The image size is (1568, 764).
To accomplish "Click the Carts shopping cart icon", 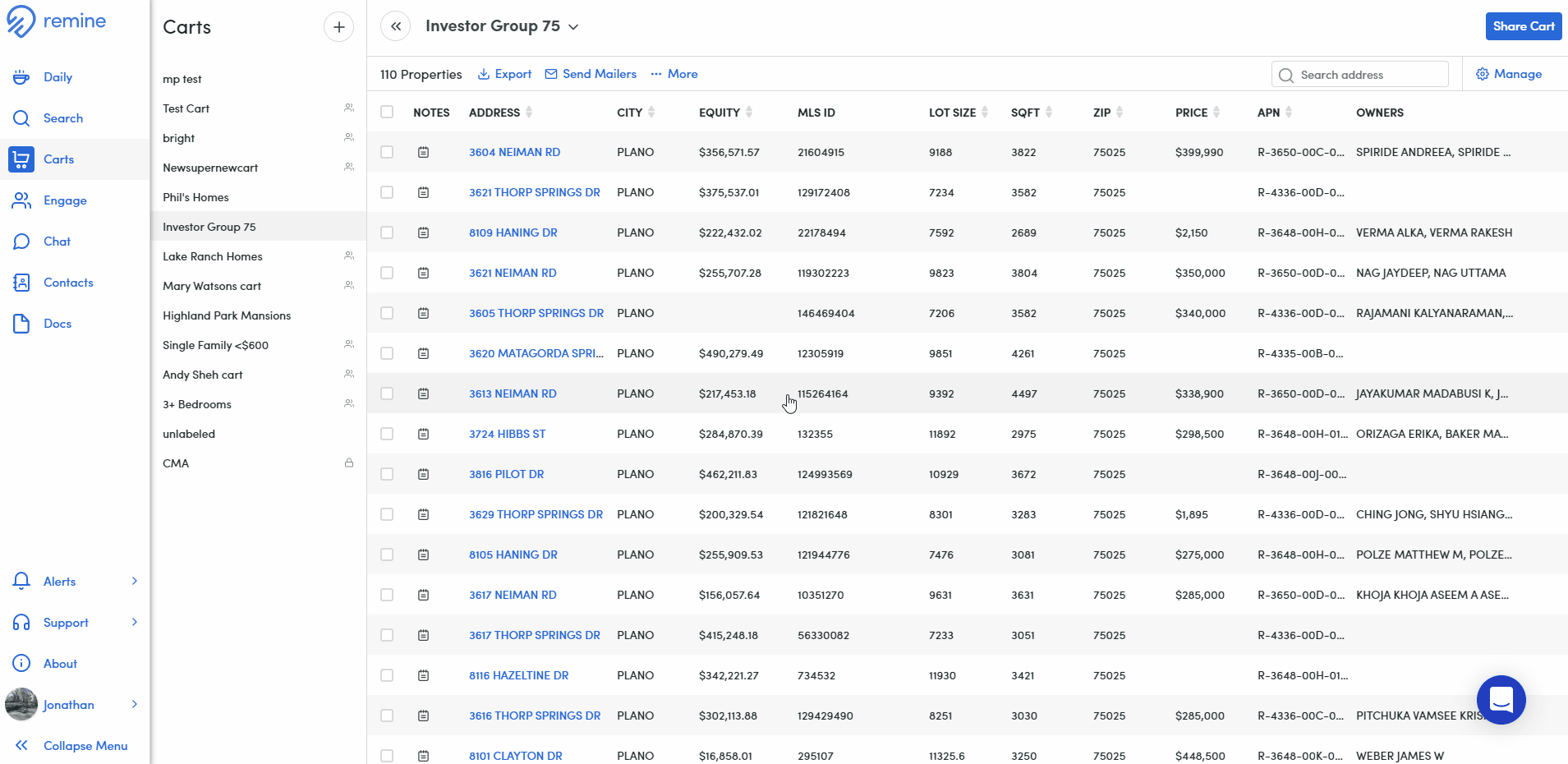I will pyautogui.click(x=21, y=159).
